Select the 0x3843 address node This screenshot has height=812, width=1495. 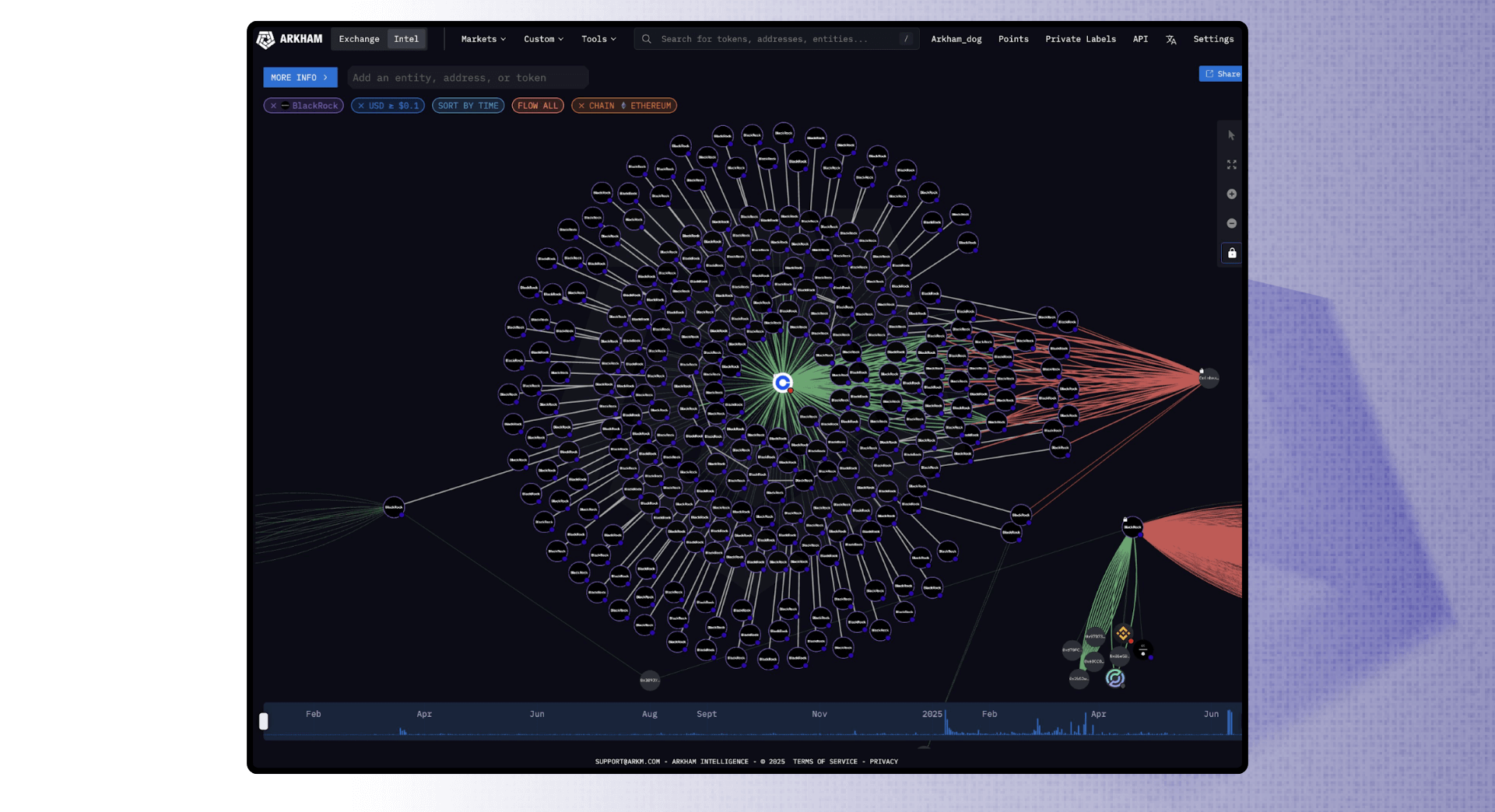pyautogui.click(x=650, y=680)
